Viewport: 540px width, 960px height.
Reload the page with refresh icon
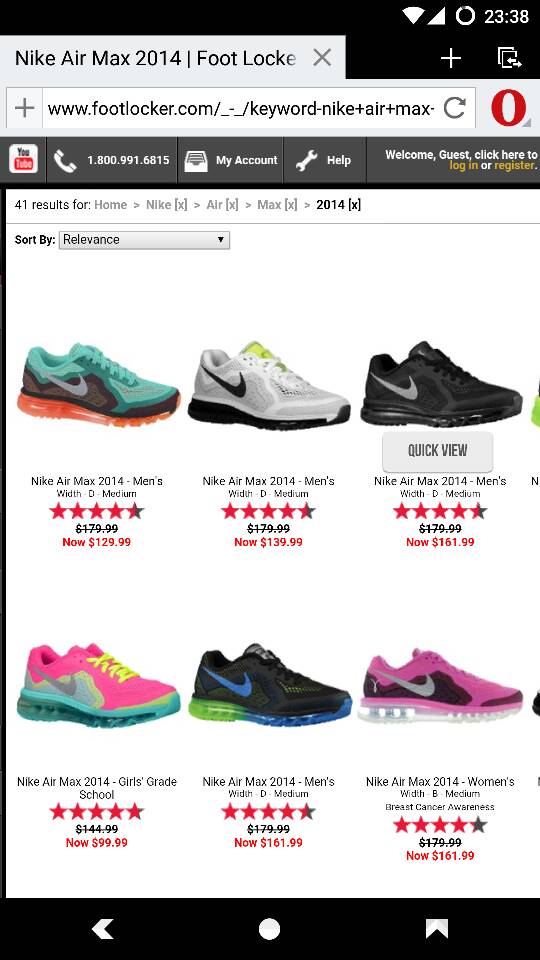pos(454,108)
